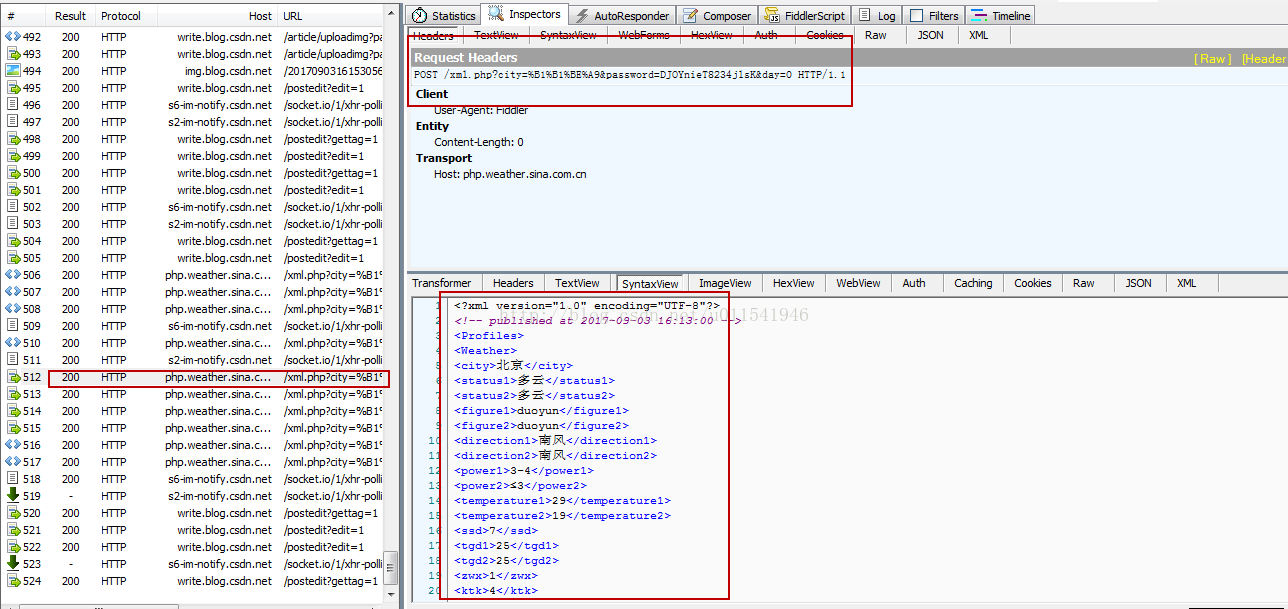Viewport: 1288px width, 609px height.
Task: Sort sessions by the URL column header
Action: click(x=330, y=16)
